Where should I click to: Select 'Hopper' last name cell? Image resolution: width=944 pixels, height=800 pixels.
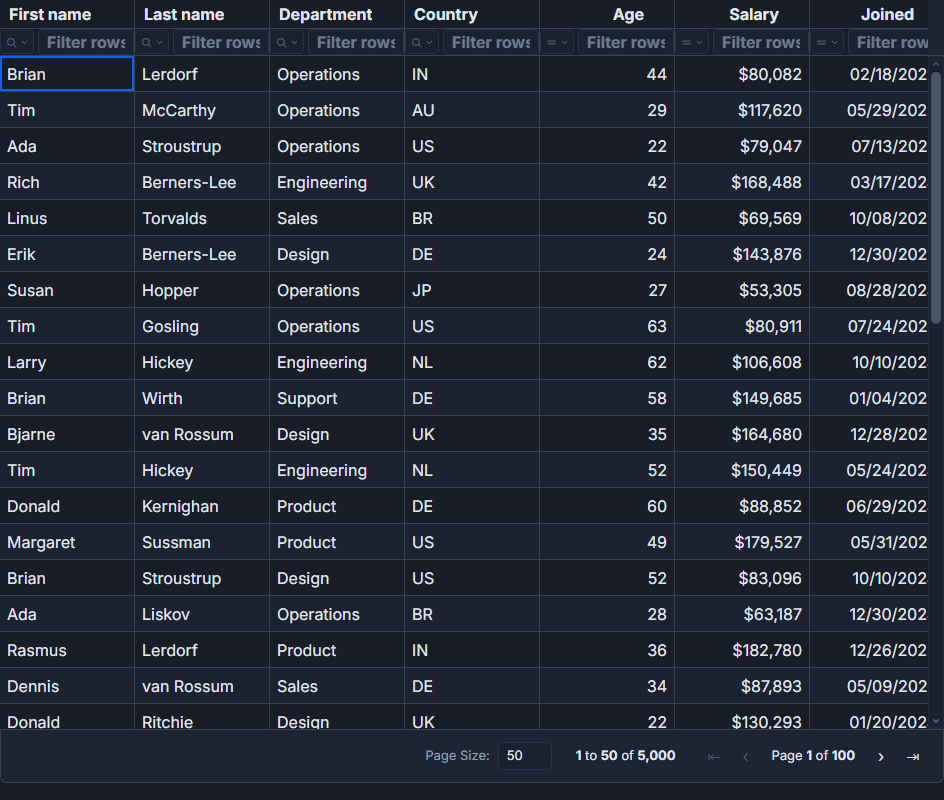(202, 290)
